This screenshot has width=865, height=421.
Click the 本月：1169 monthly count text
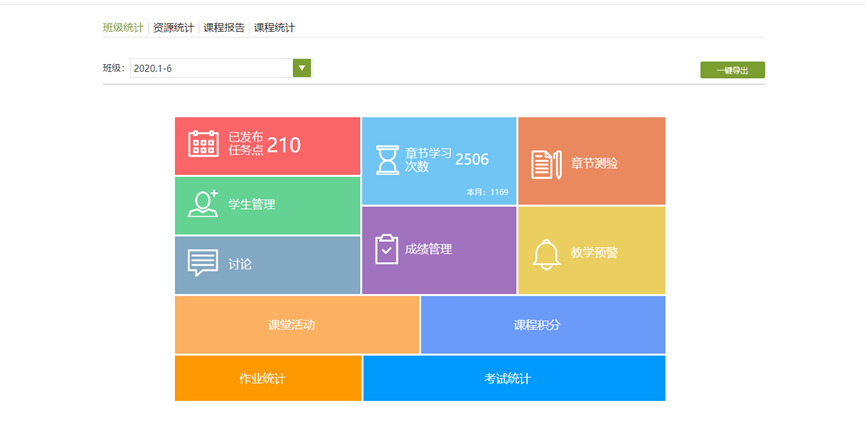pos(488,192)
